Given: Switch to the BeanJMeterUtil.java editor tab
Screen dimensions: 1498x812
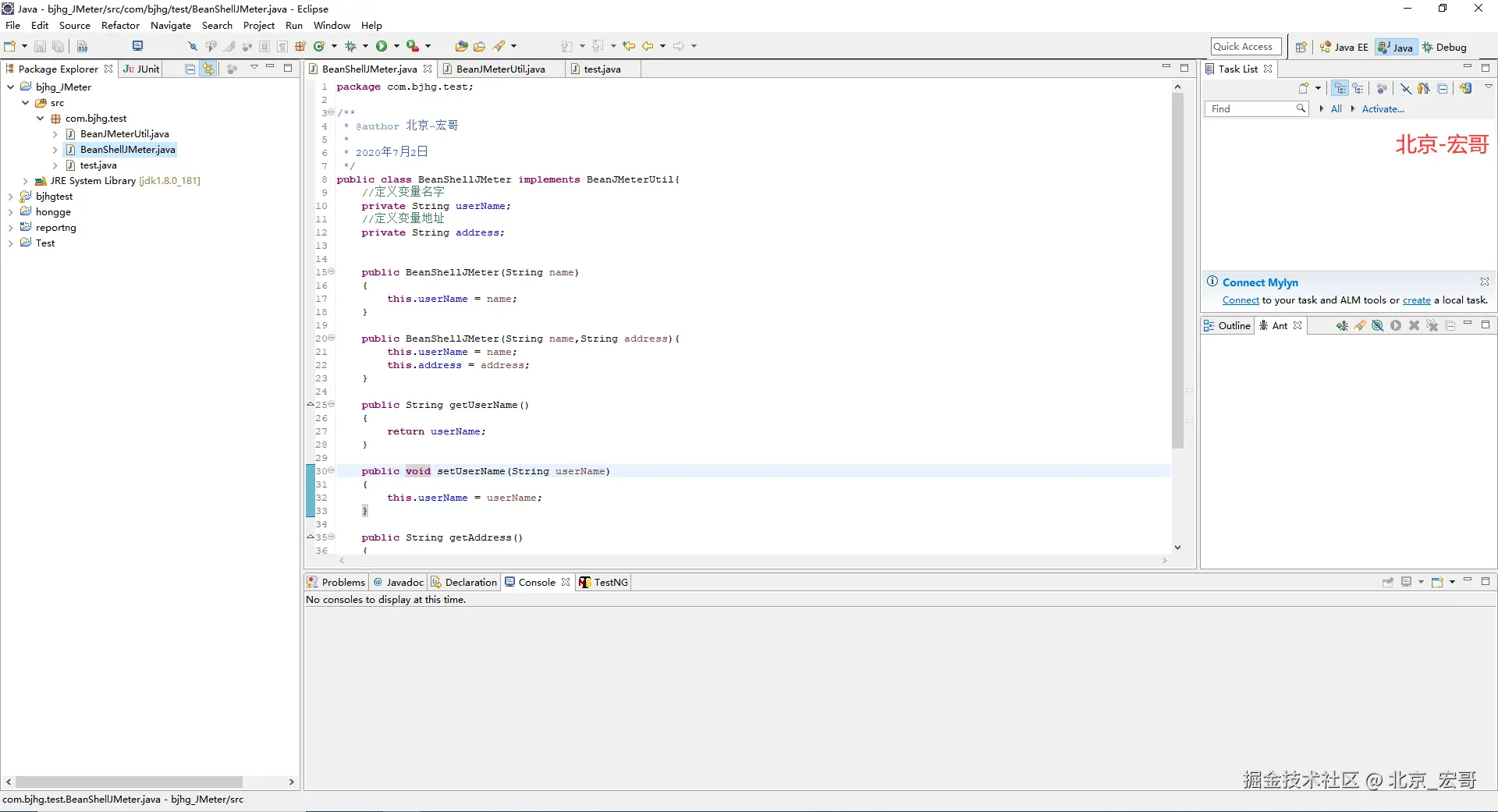Looking at the screenshot, I should pyautogui.click(x=500, y=69).
